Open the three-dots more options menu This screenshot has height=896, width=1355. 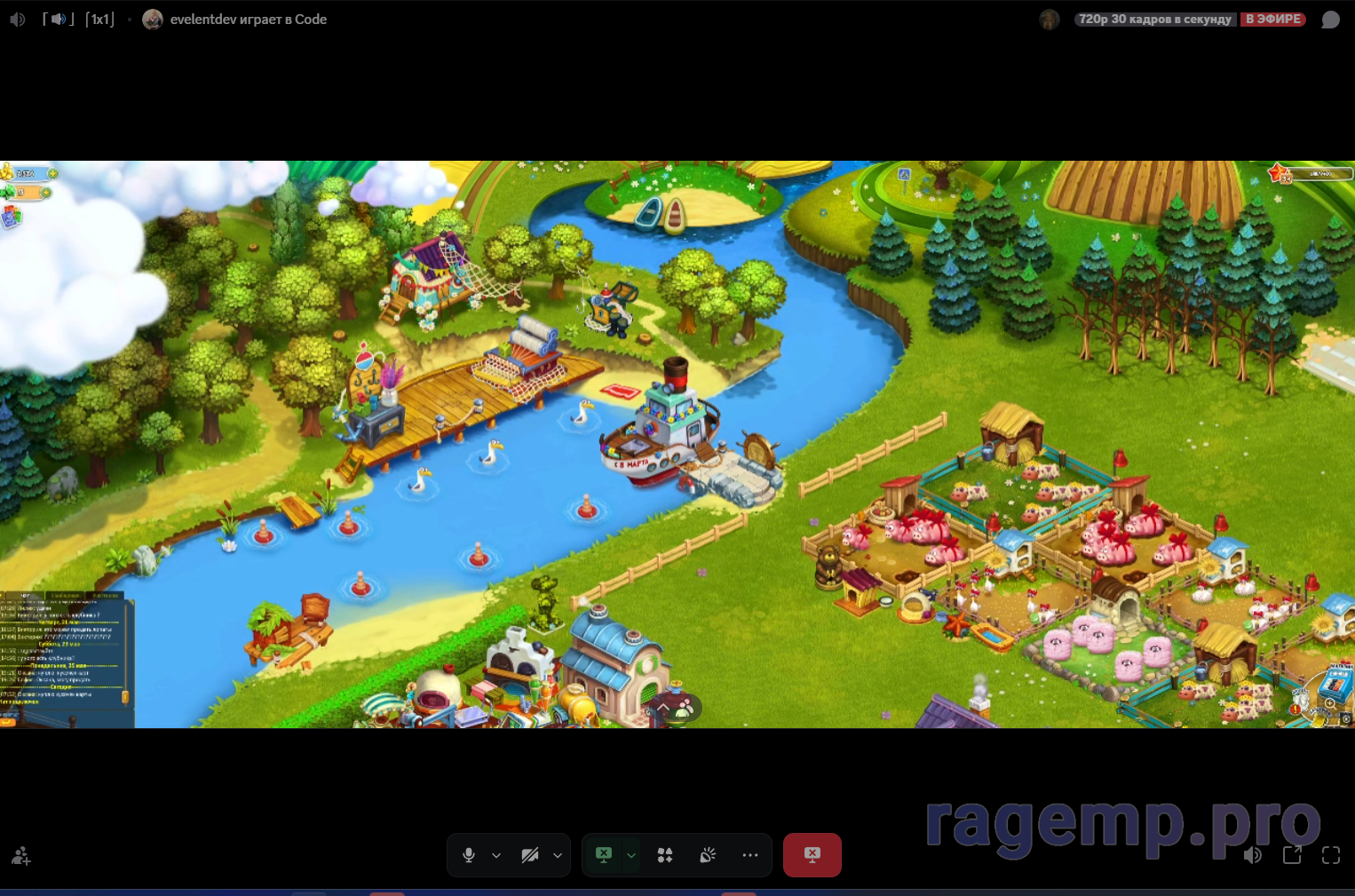click(750, 855)
